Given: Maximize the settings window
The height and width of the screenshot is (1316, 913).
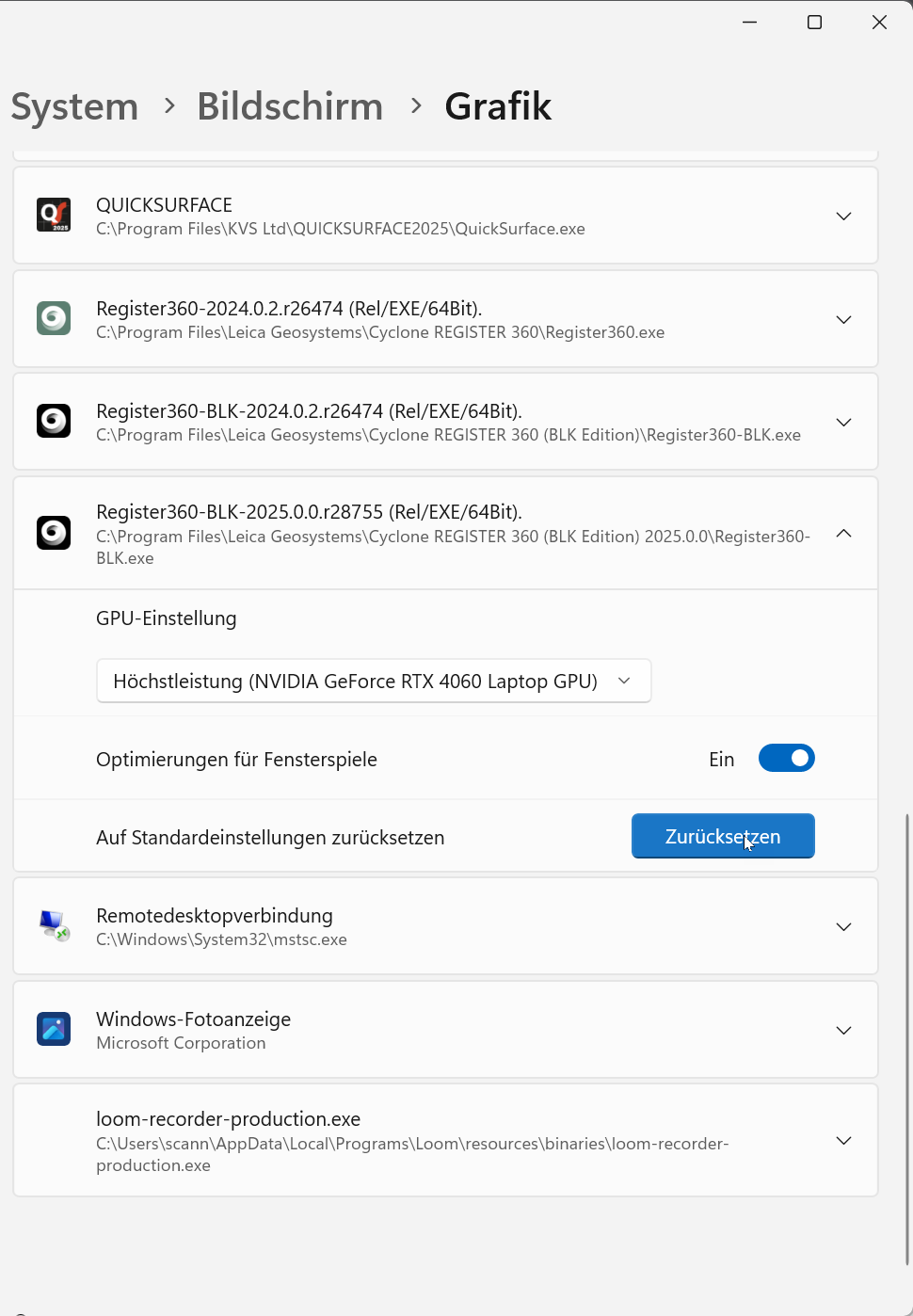Looking at the screenshot, I should tap(815, 22).
